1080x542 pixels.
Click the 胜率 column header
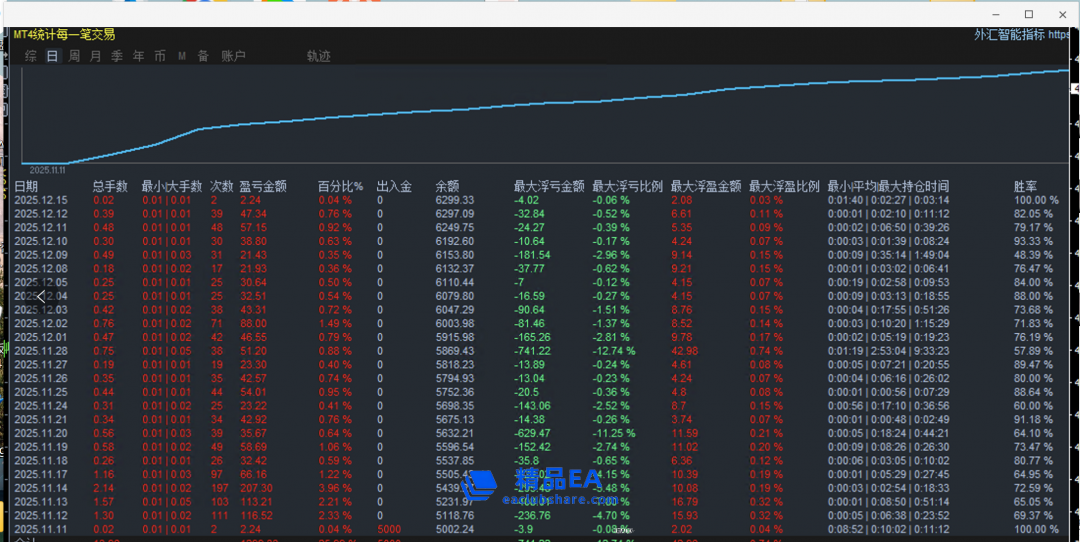click(1025, 186)
